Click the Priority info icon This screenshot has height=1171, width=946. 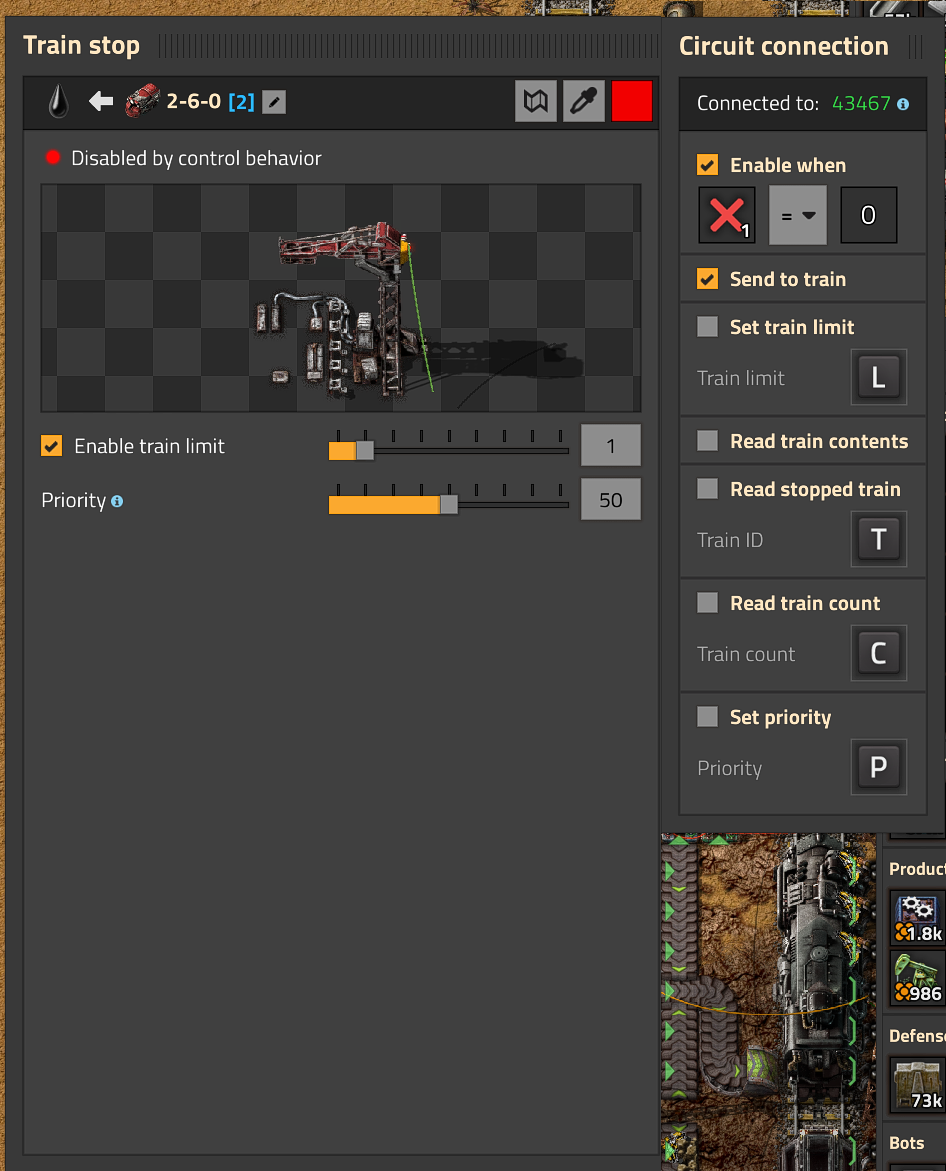pos(117,502)
